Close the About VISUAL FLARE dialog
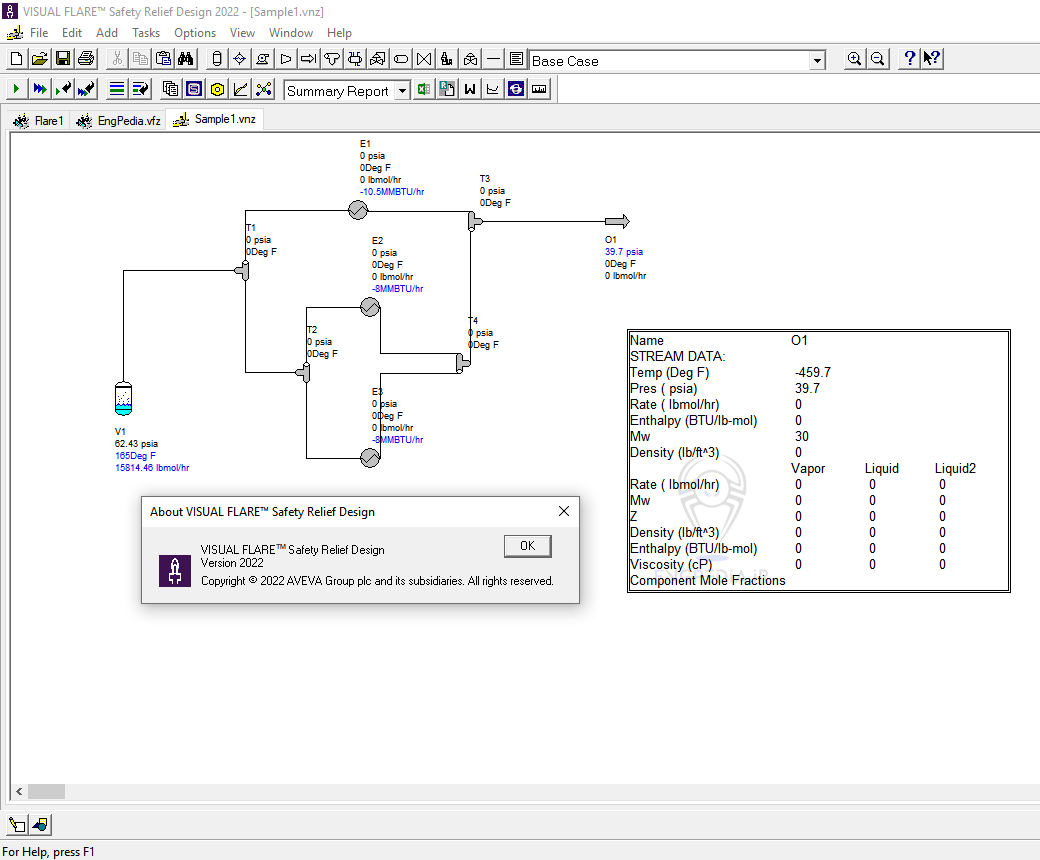This screenshot has width=1040, height=860. click(x=564, y=511)
